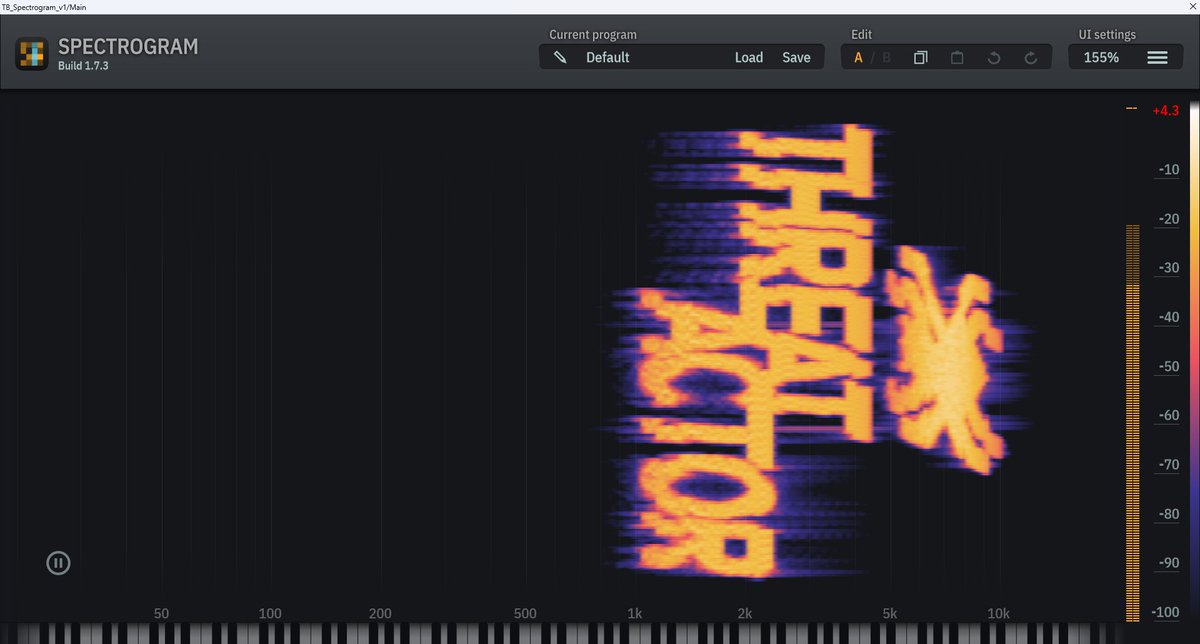Click the copy settings icon
This screenshot has width=1200, height=644.
[921, 57]
